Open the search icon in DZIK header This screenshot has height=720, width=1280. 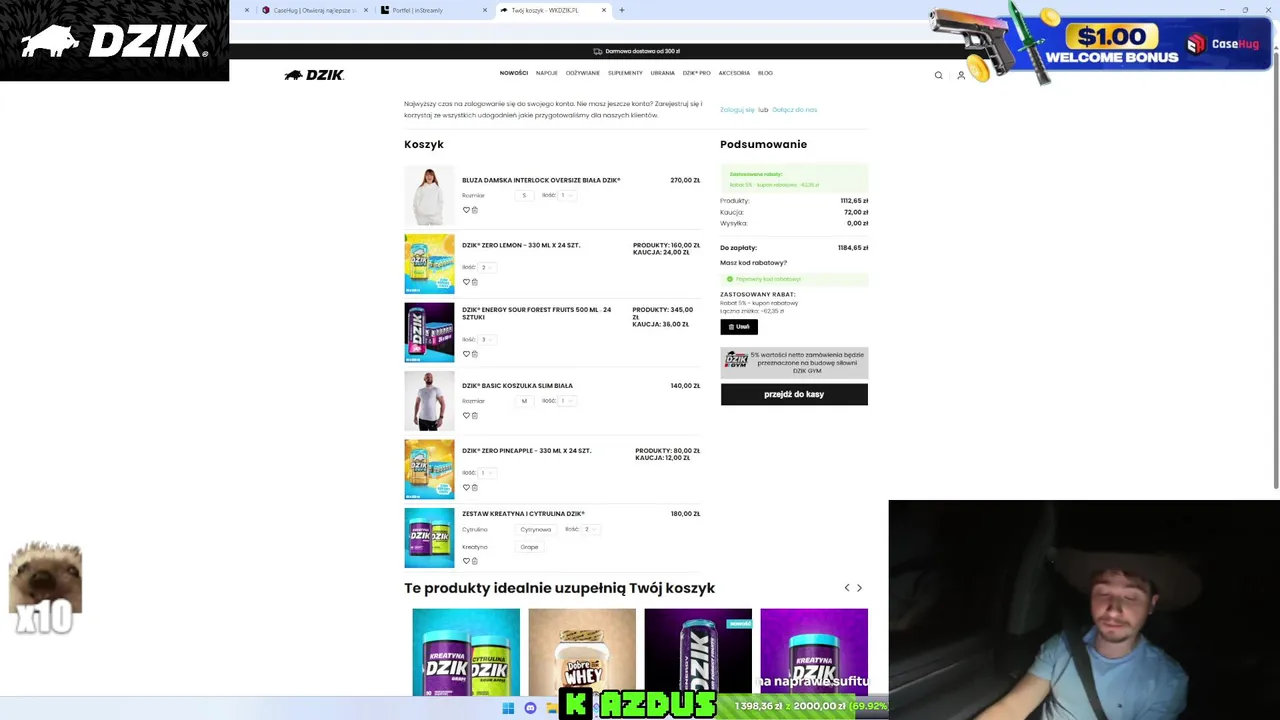938,75
